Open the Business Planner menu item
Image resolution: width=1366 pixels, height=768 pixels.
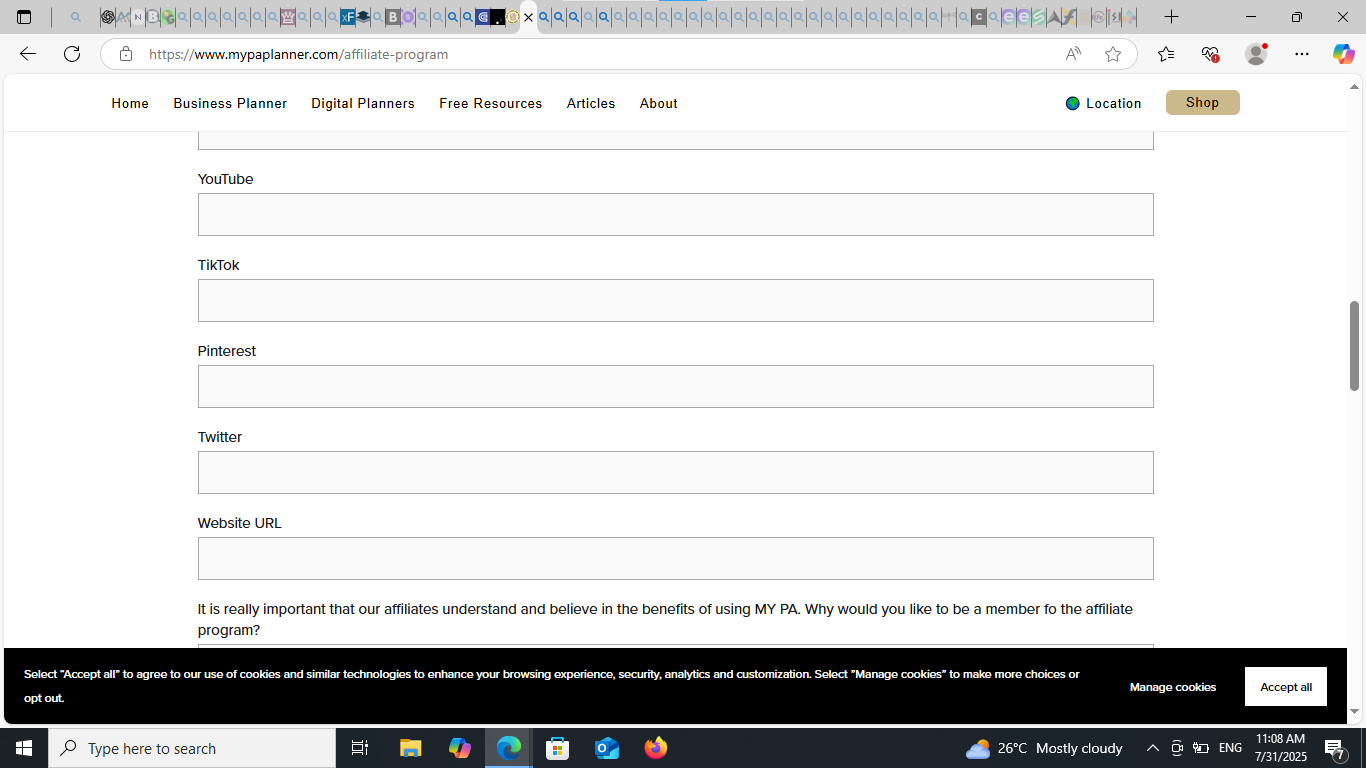[x=230, y=103]
